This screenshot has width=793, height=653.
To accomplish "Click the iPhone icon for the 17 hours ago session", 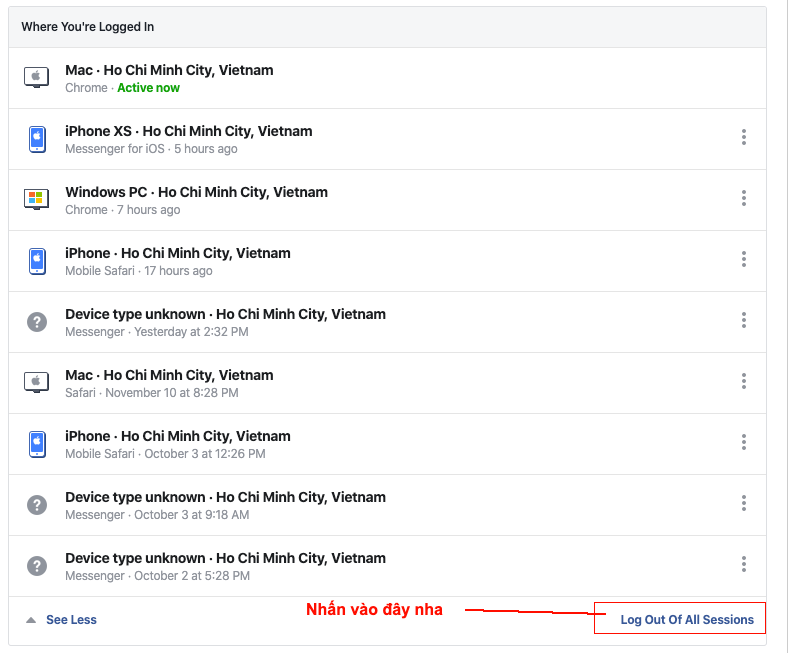I will [x=37, y=261].
